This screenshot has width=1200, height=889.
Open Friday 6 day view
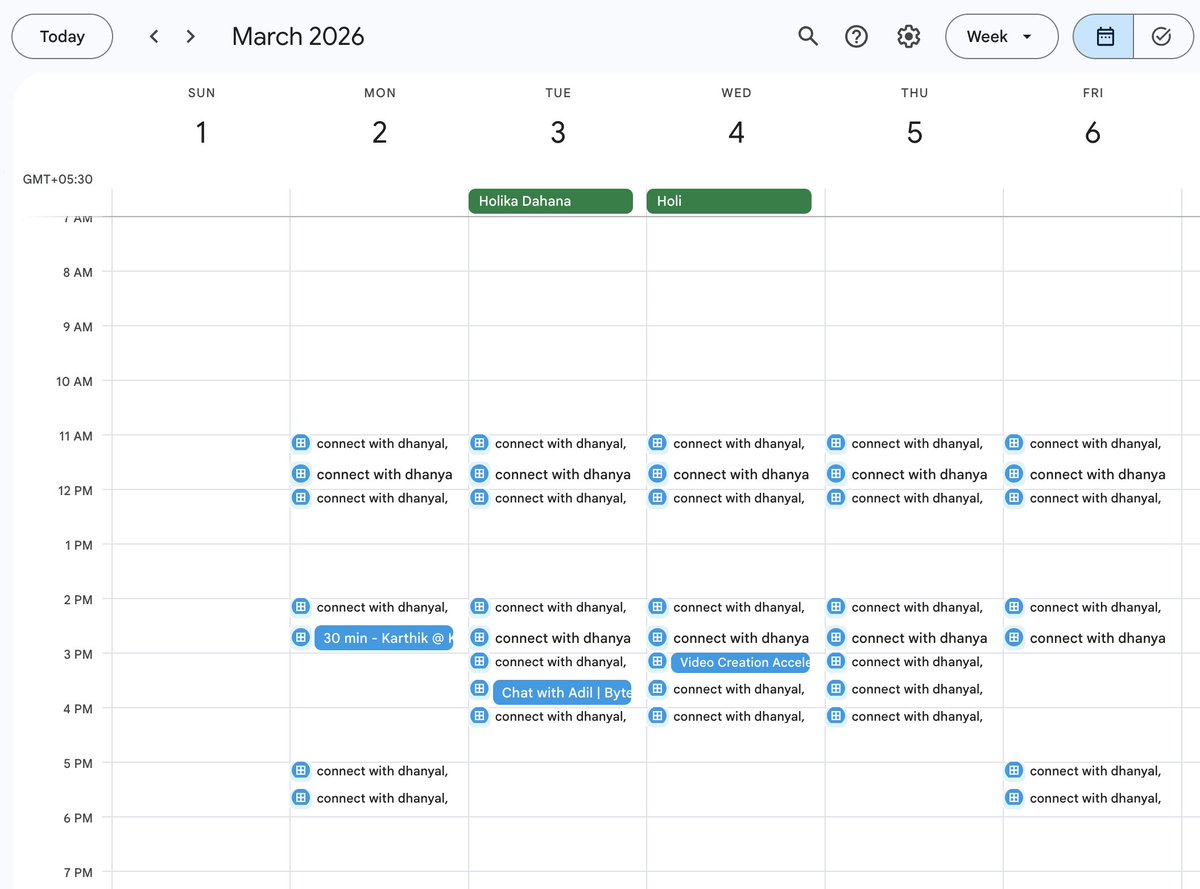click(1093, 132)
